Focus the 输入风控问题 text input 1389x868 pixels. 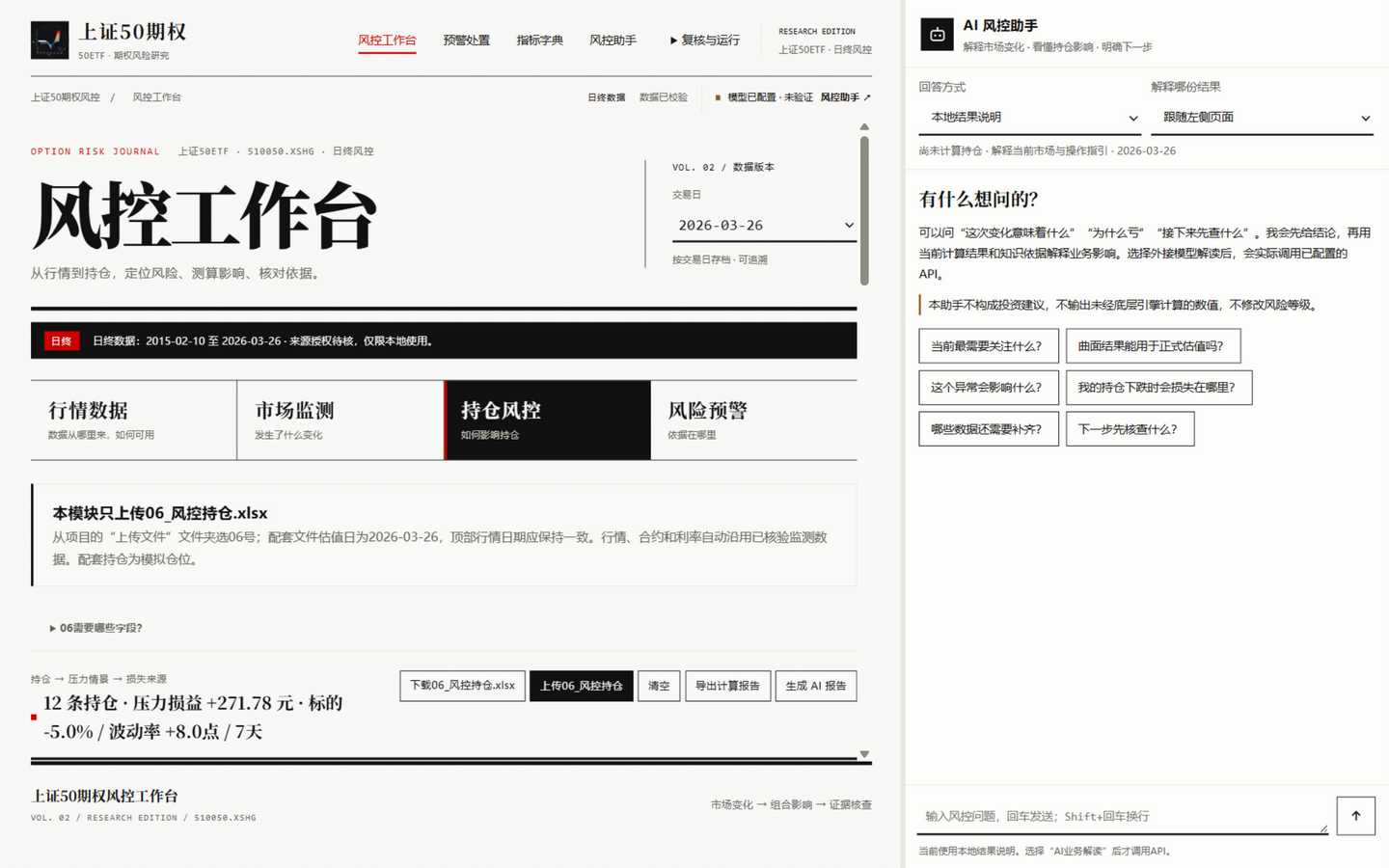tap(1123, 816)
